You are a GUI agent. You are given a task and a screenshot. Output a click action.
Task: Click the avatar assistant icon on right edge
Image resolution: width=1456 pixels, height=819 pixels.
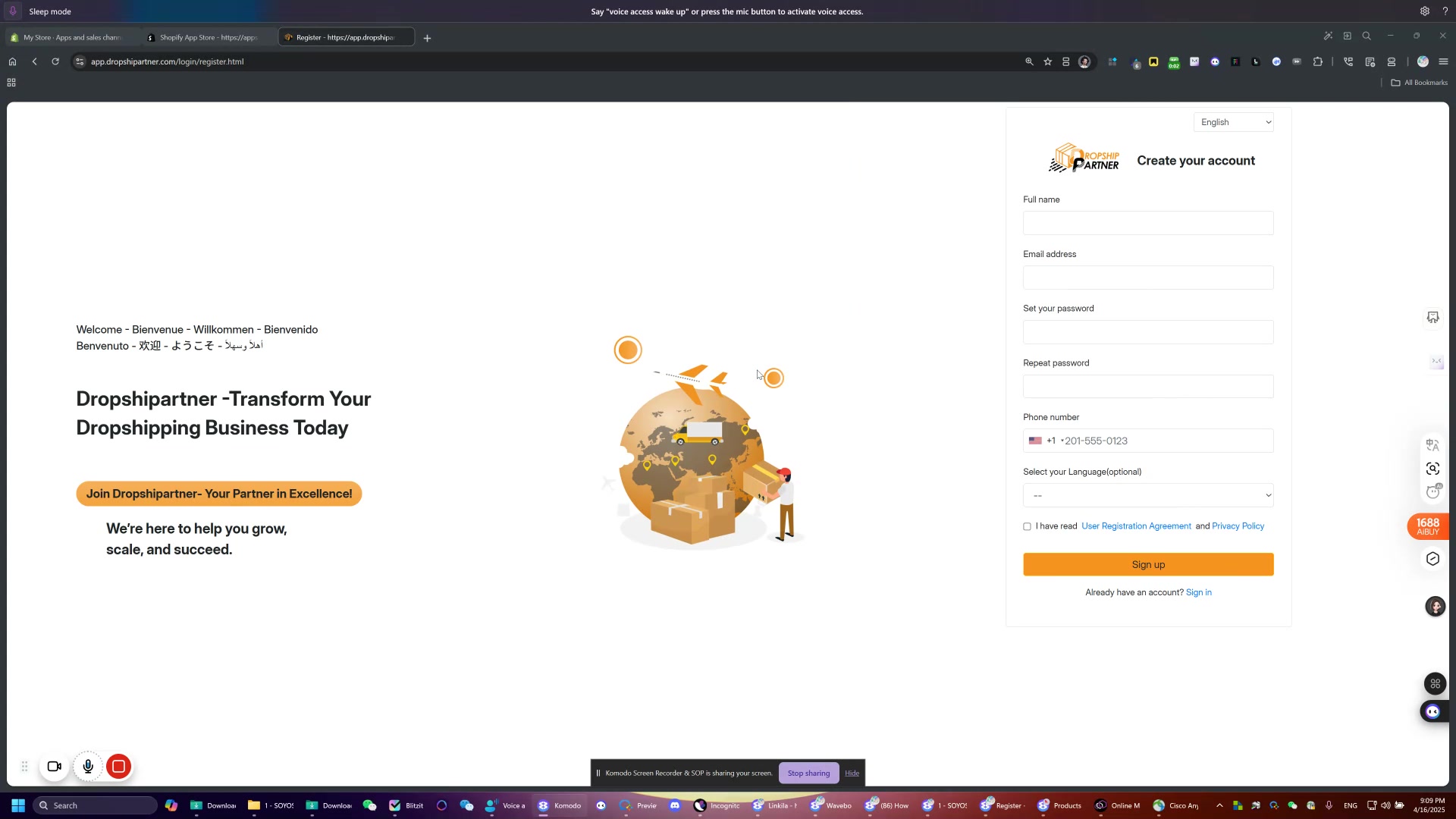[x=1435, y=607]
